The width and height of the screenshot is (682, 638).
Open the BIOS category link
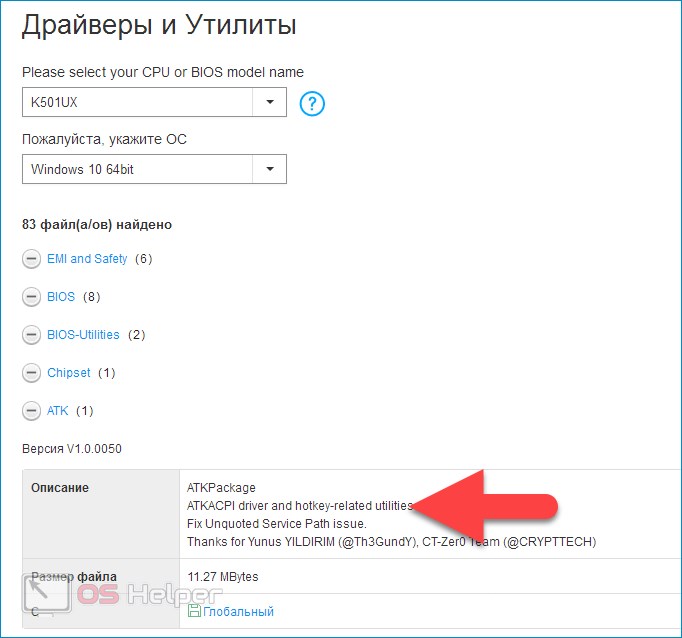(61, 297)
